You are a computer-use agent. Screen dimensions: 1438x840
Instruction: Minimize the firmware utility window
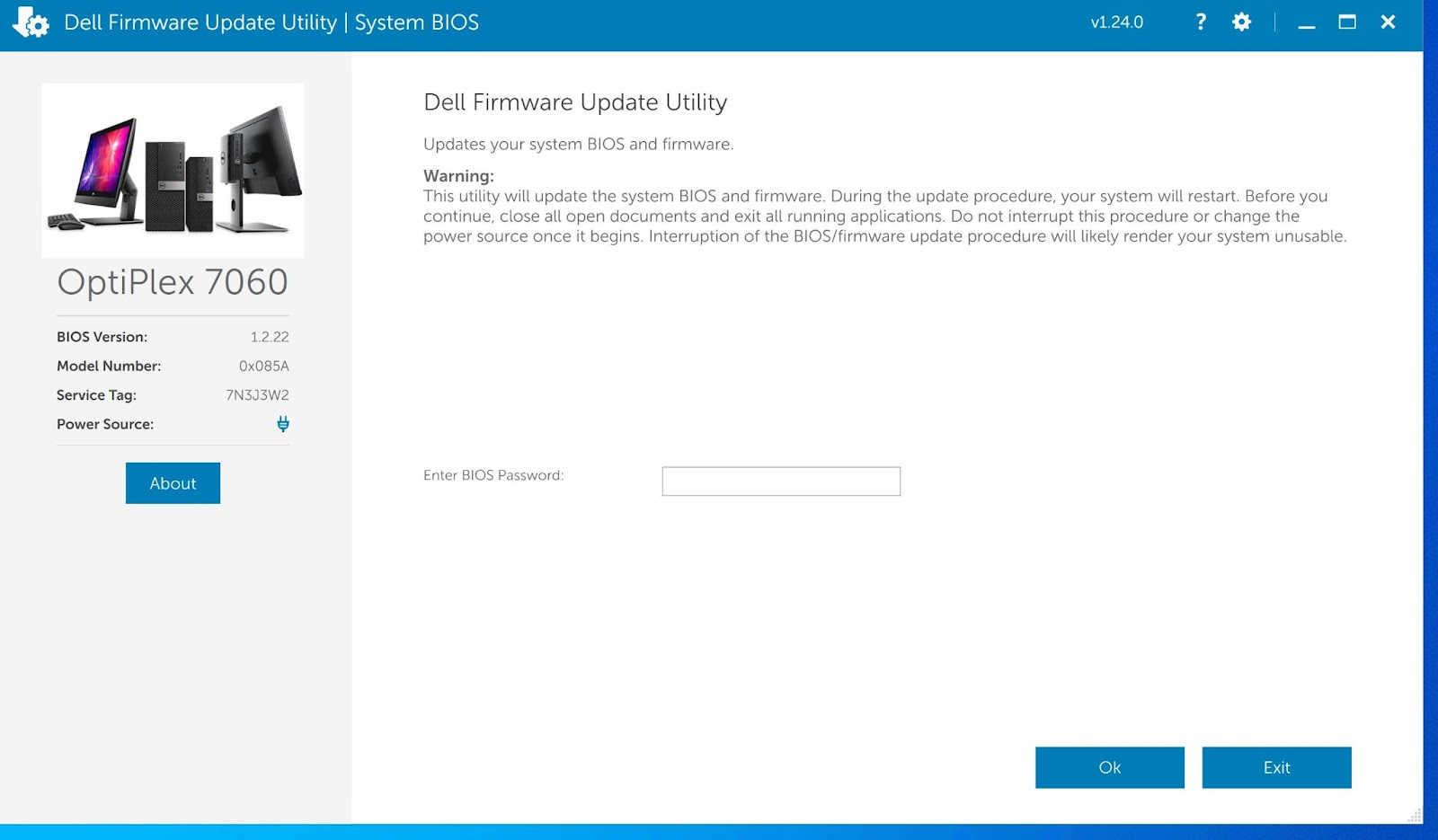1306,23
